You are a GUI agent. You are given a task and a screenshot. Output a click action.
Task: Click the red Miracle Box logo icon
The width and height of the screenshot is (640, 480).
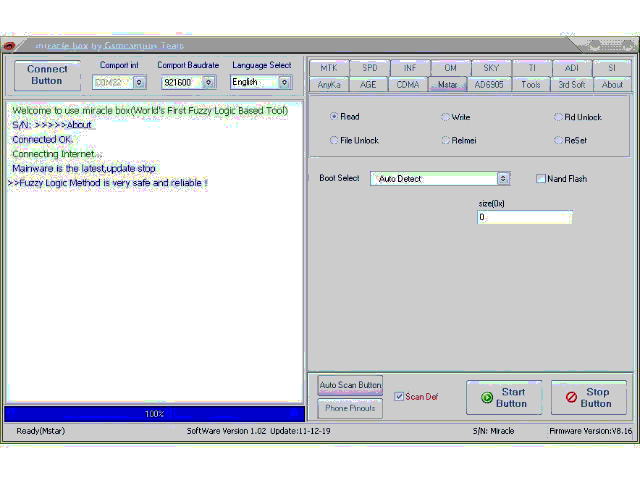click(x=9, y=46)
